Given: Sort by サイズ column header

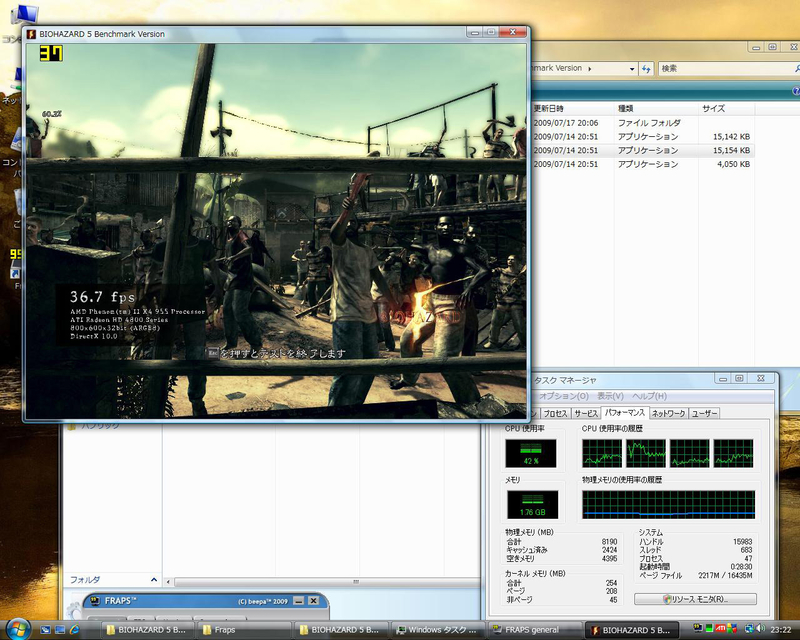Looking at the screenshot, I should point(727,108).
